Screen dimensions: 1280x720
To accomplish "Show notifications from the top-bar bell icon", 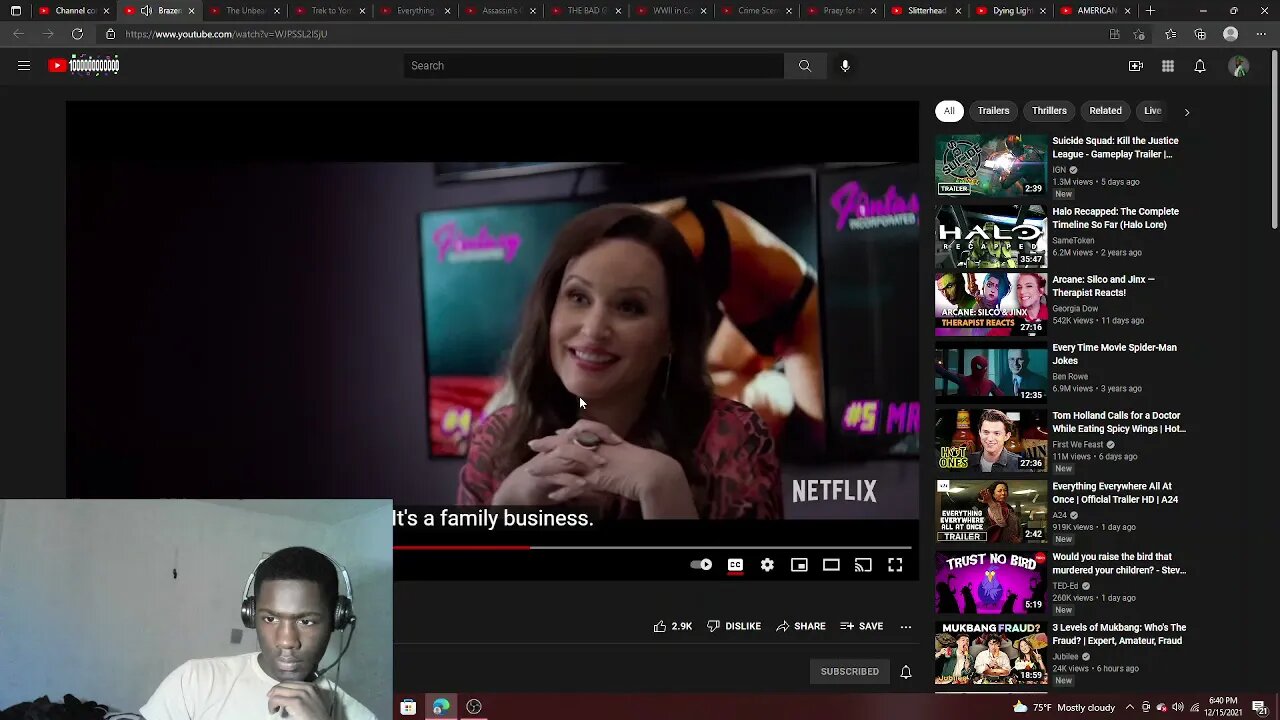I will (1200, 66).
